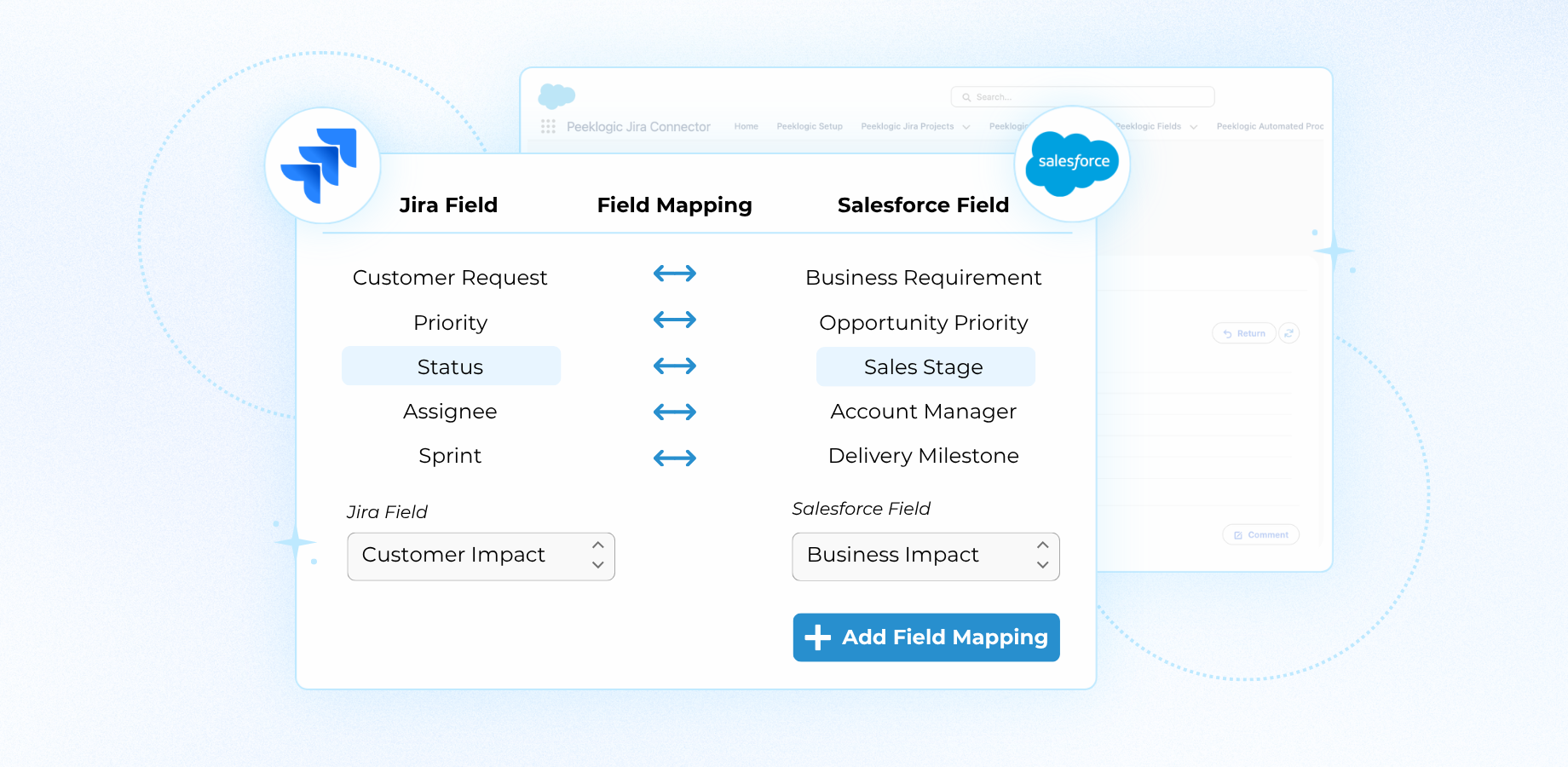Click the refresh icon next to Return
The width and height of the screenshot is (1568, 767).
tap(1289, 333)
